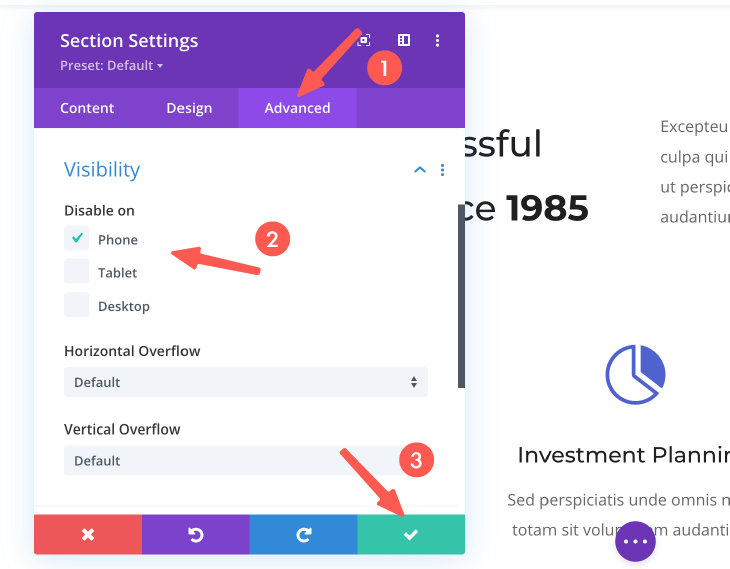This screenshot has width=730, height=569.
Task: Redo the settings change
Action: (304, 535)
